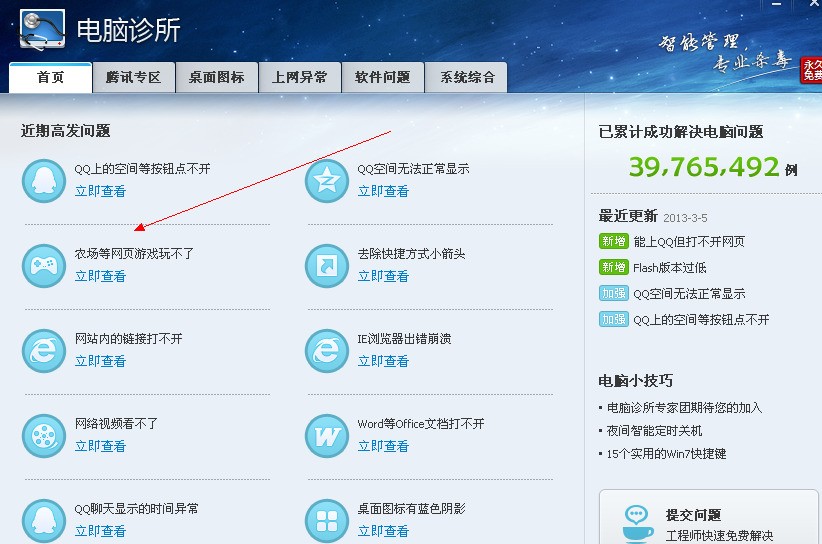Click the 新增 badge beside Flash版本过低
Screen dimensions: 822x544
(613, 267)
